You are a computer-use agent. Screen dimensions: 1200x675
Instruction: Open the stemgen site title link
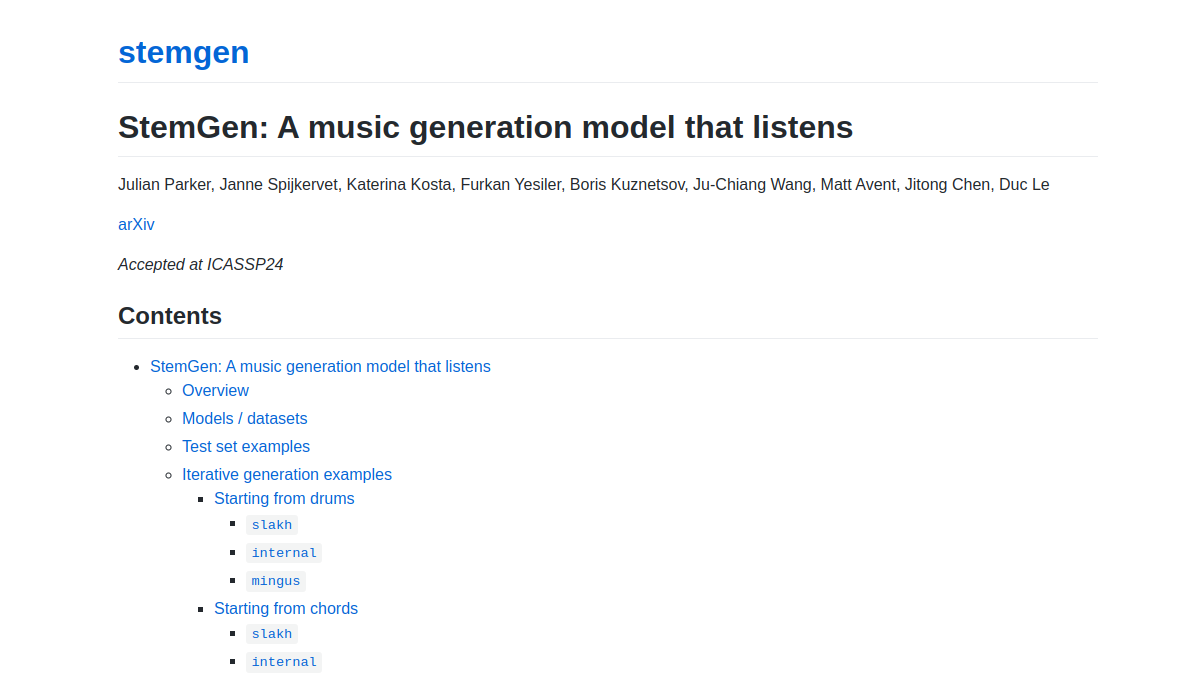click(x=183, y=52)
